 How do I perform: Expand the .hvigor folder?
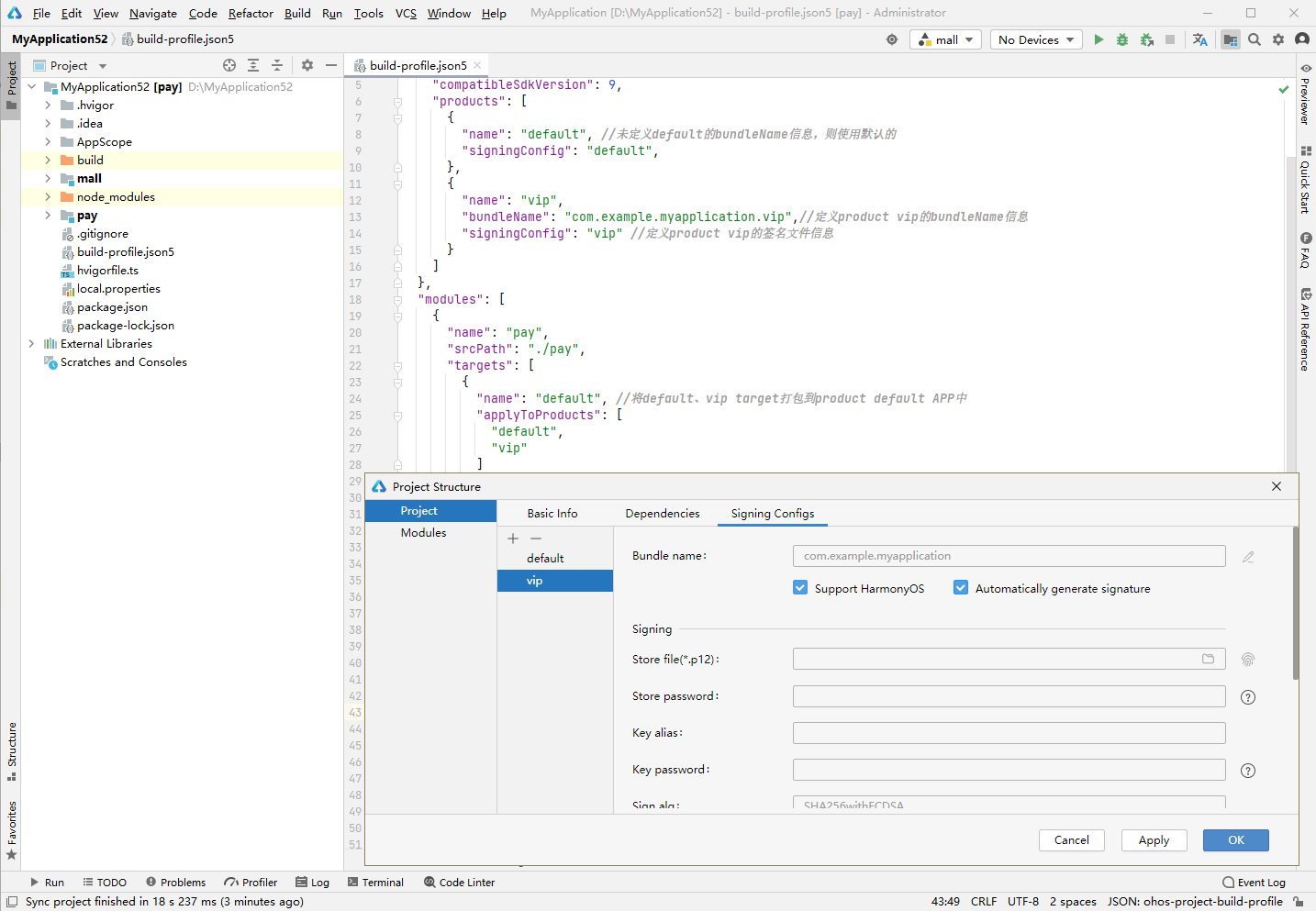coord(48,106)
